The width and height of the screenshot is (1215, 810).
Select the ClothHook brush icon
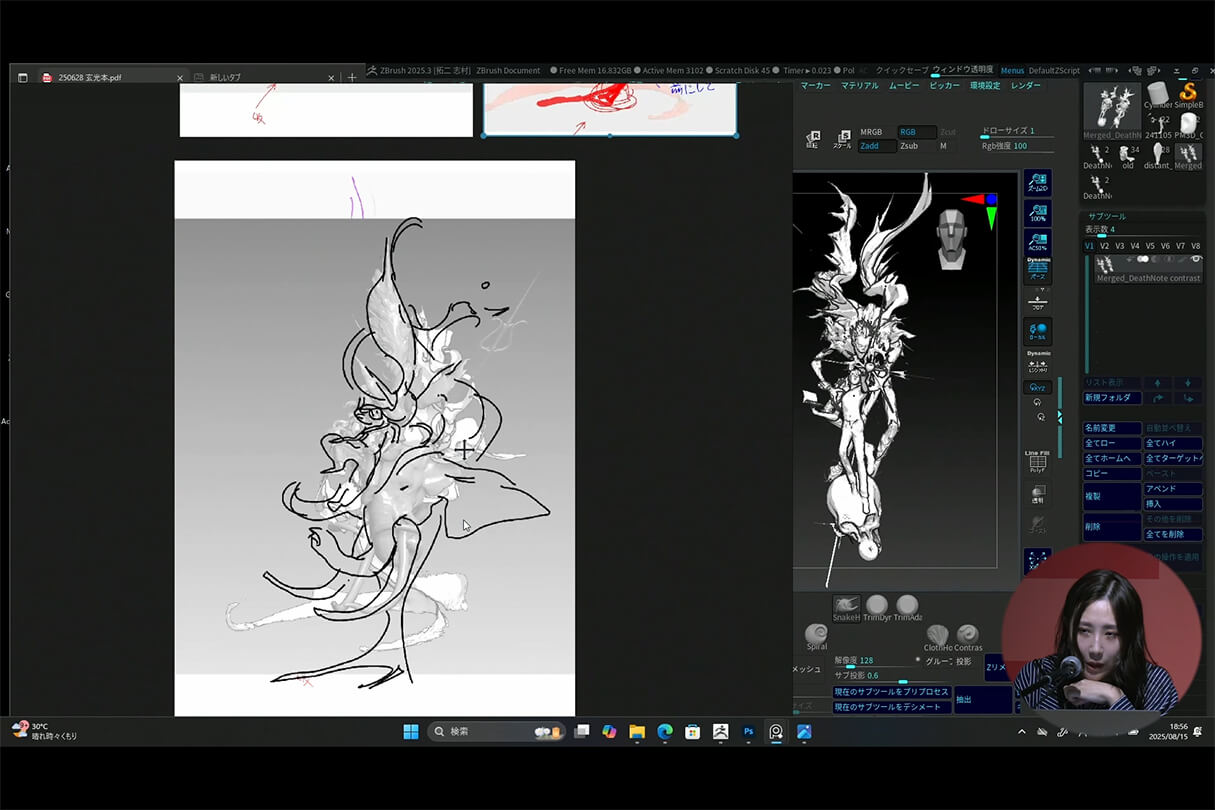(x=937, y=635)
